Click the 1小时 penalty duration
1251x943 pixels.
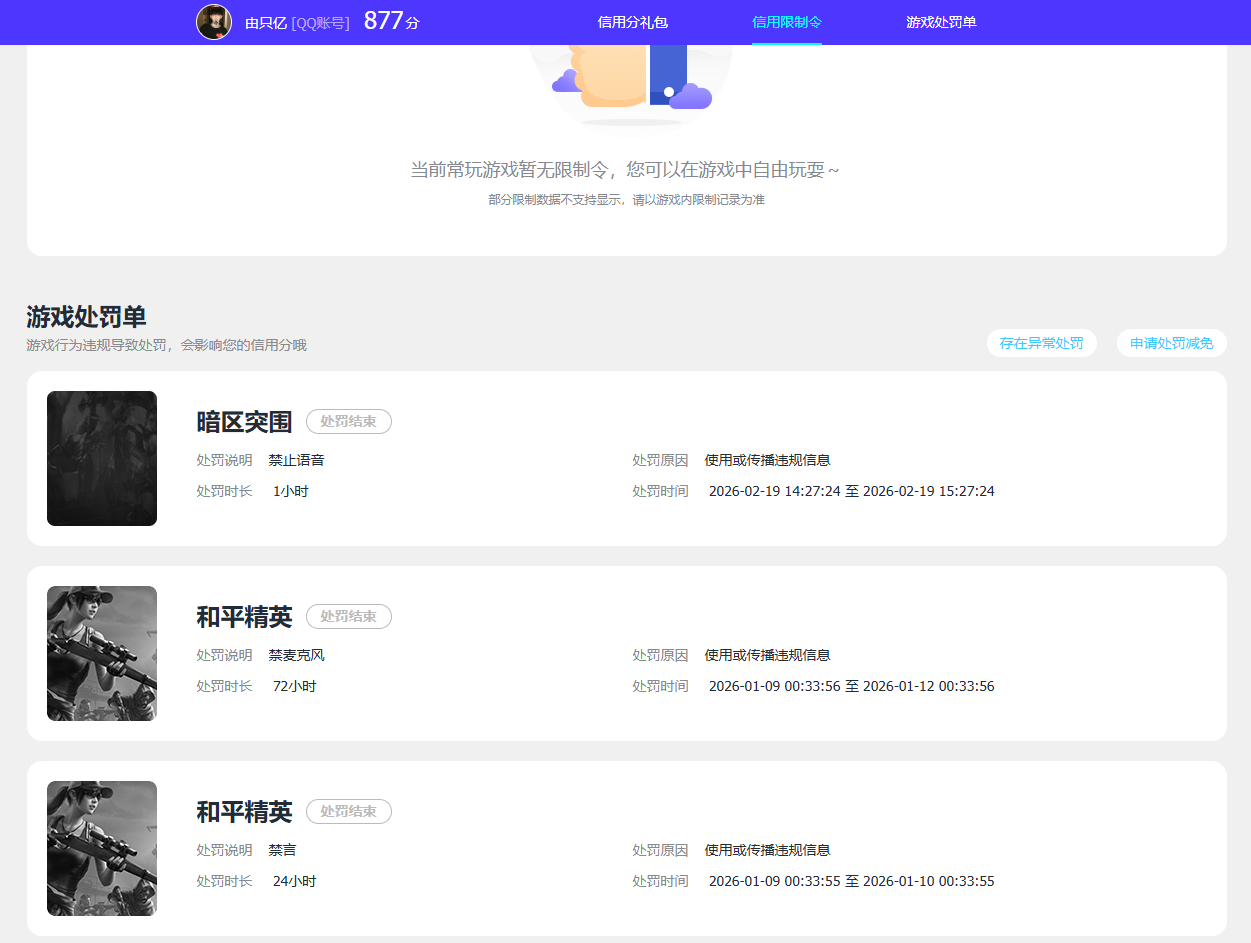click(291, 491)
